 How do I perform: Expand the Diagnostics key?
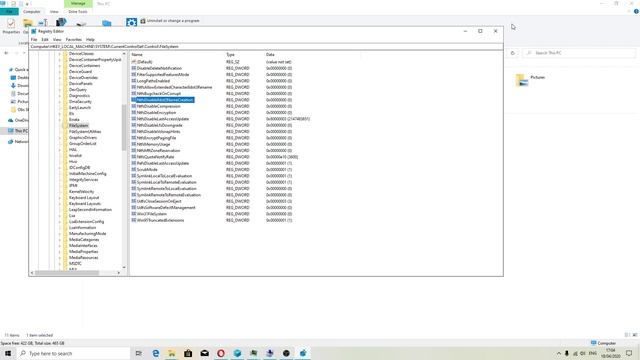[x=60, y=96]
